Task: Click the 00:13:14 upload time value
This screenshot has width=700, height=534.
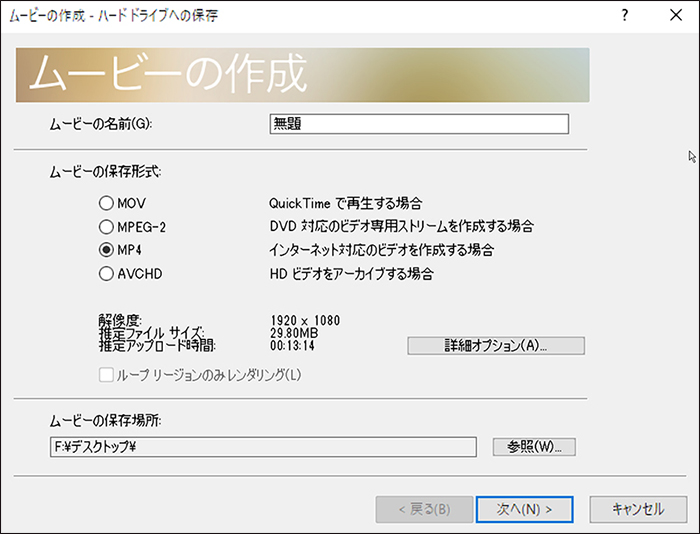Action: (x=292, y=346)
